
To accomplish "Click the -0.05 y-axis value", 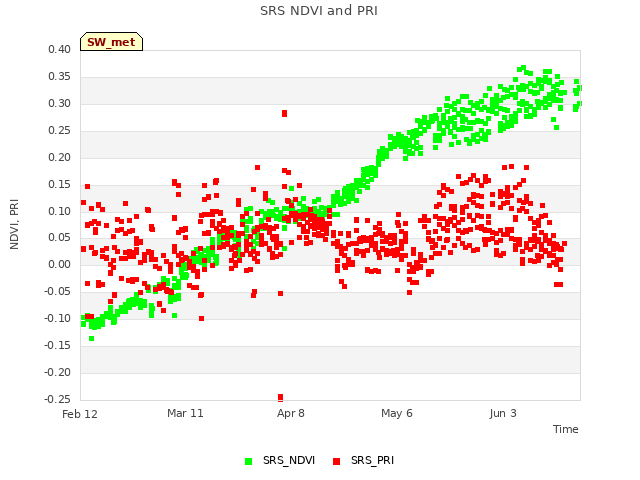I will pos(58,291).
